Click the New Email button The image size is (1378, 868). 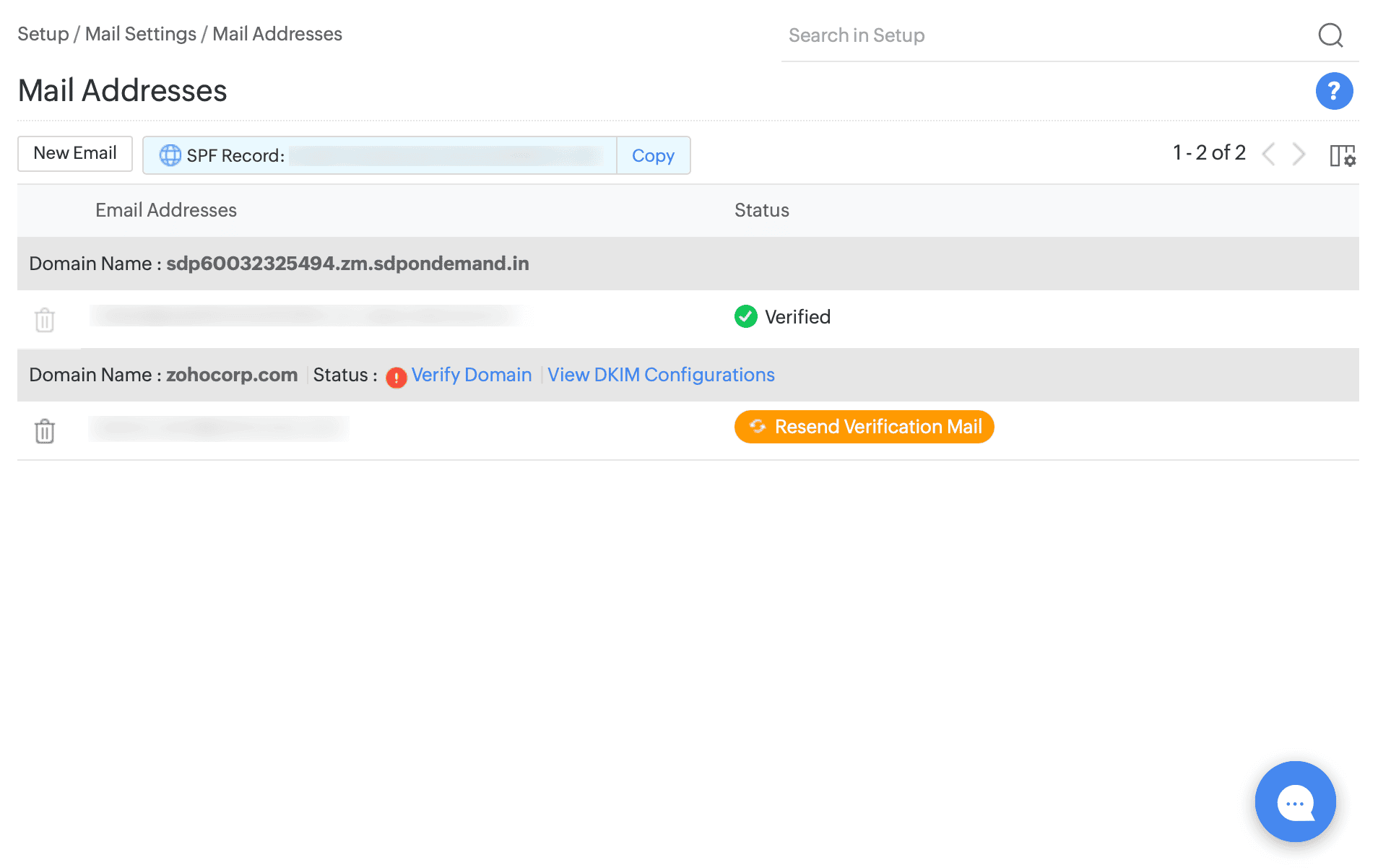[x=75, y=153]
